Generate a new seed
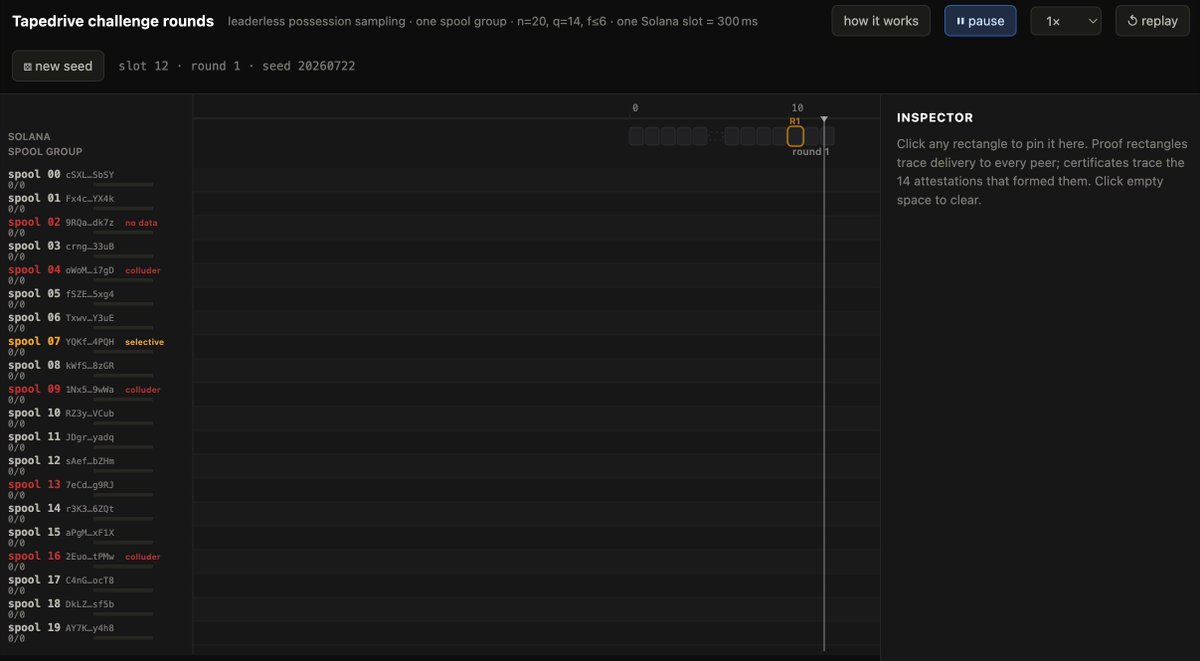 coord(58,66)
